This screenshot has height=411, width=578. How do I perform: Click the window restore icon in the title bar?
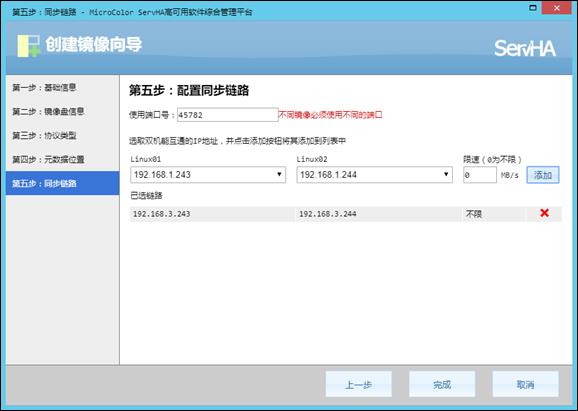pos(533,7)
